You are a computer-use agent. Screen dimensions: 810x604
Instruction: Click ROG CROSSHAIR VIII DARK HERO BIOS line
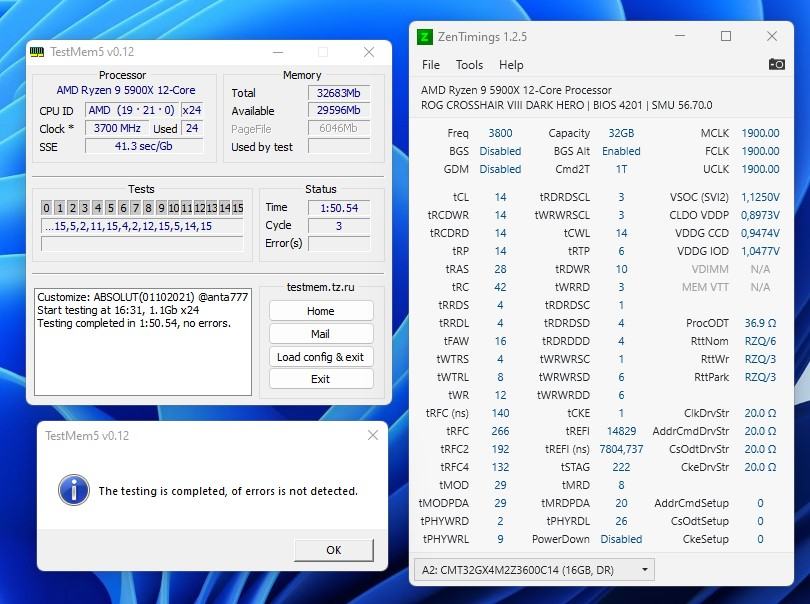click(x=566, y=105)
